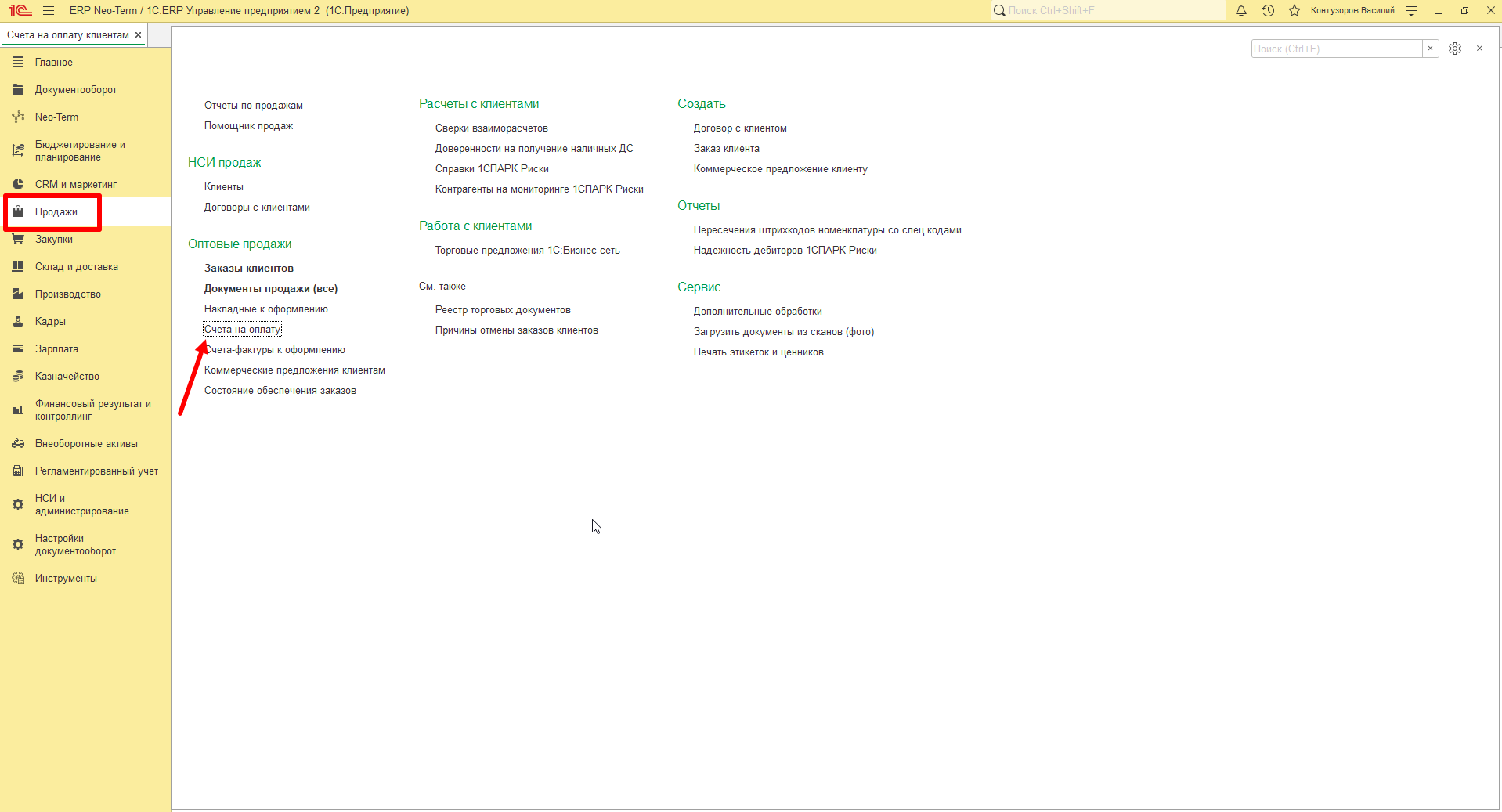Open the Neo-Term section
The width and height of the screenshot is (1502, 812).
[x=85, y=117]
